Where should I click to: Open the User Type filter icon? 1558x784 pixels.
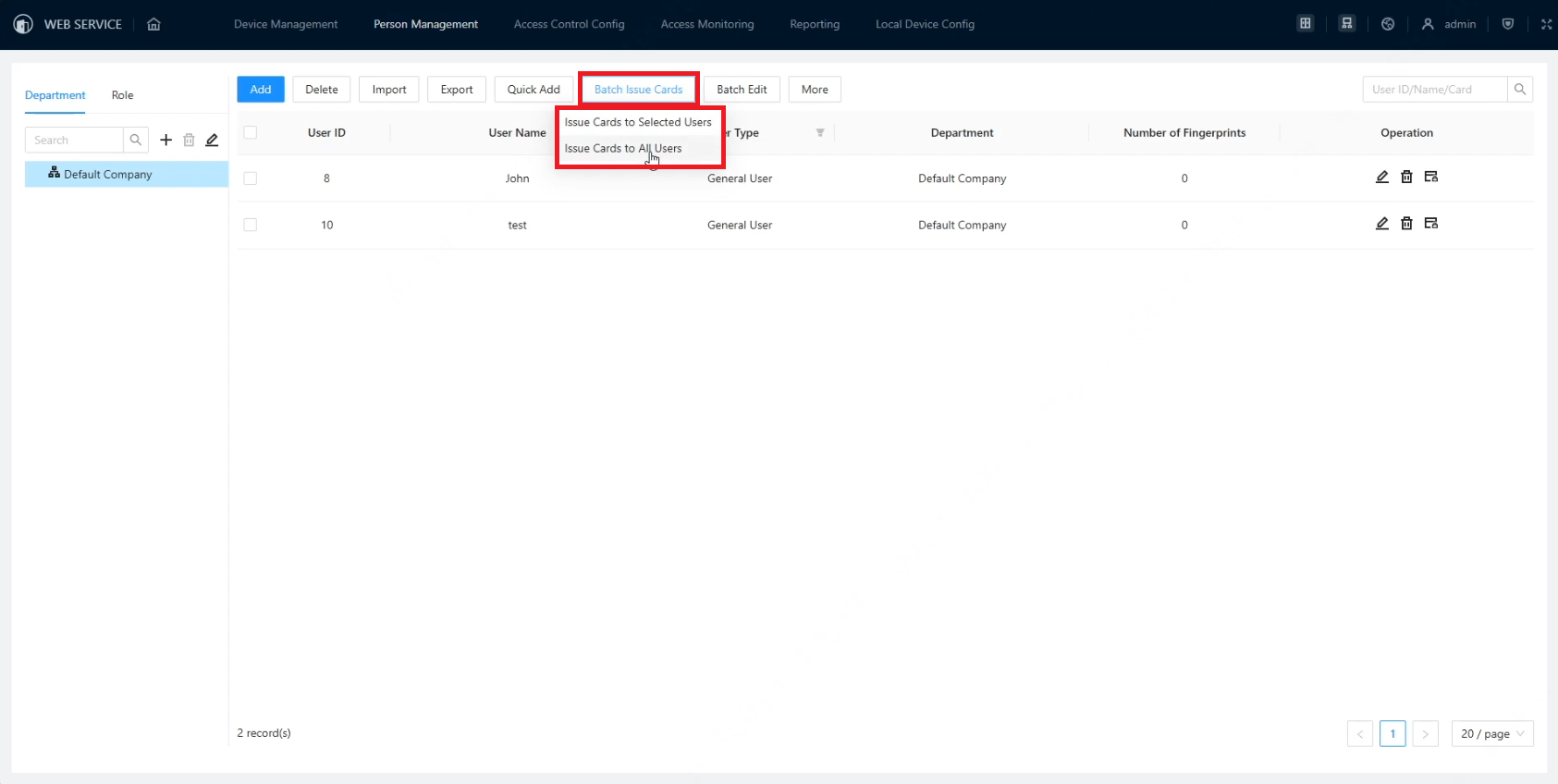pos(820,132)
